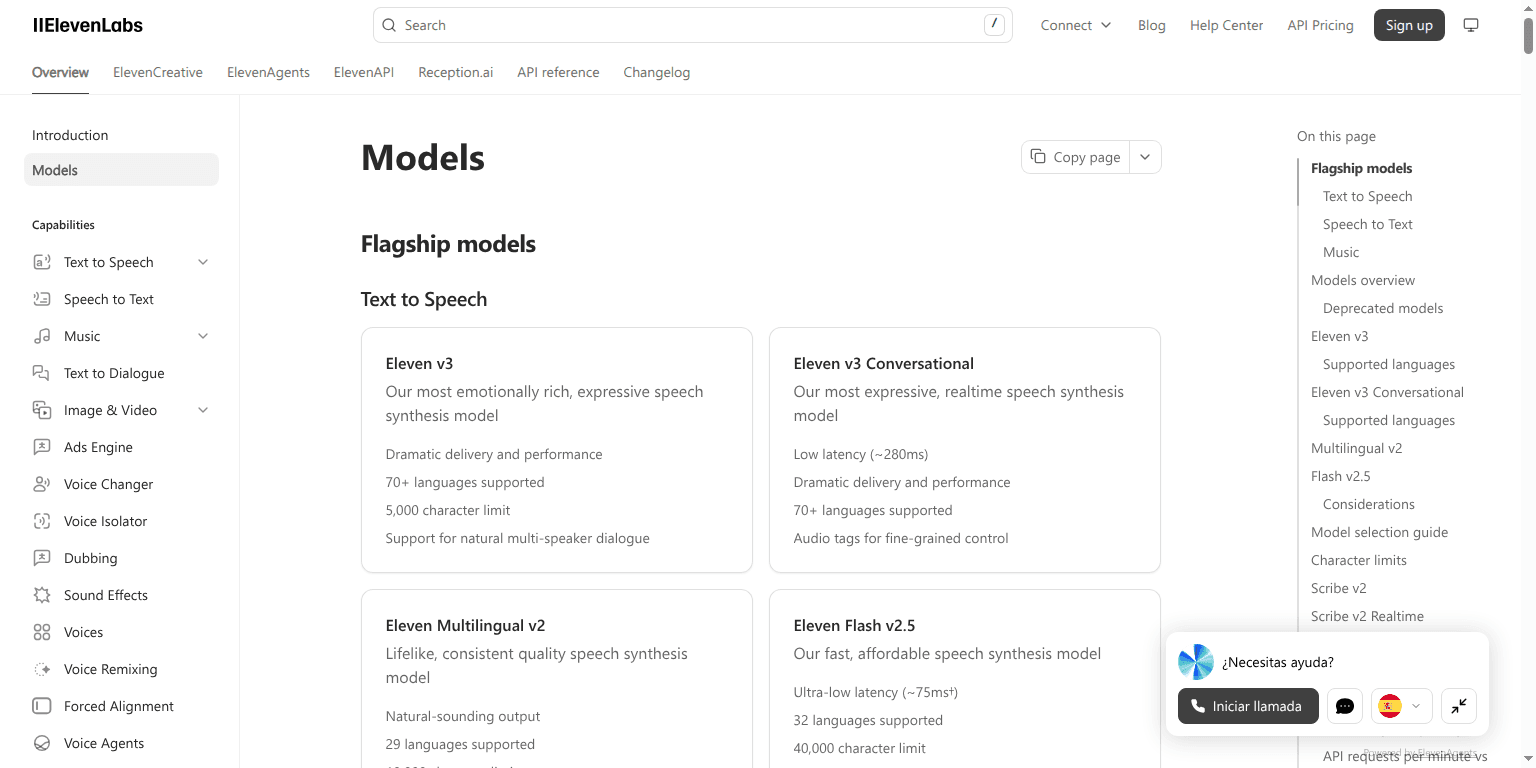The height and width of the screenshot is (768, 1536).
Task: Open the Blog link
Action: pos(1152,25)
